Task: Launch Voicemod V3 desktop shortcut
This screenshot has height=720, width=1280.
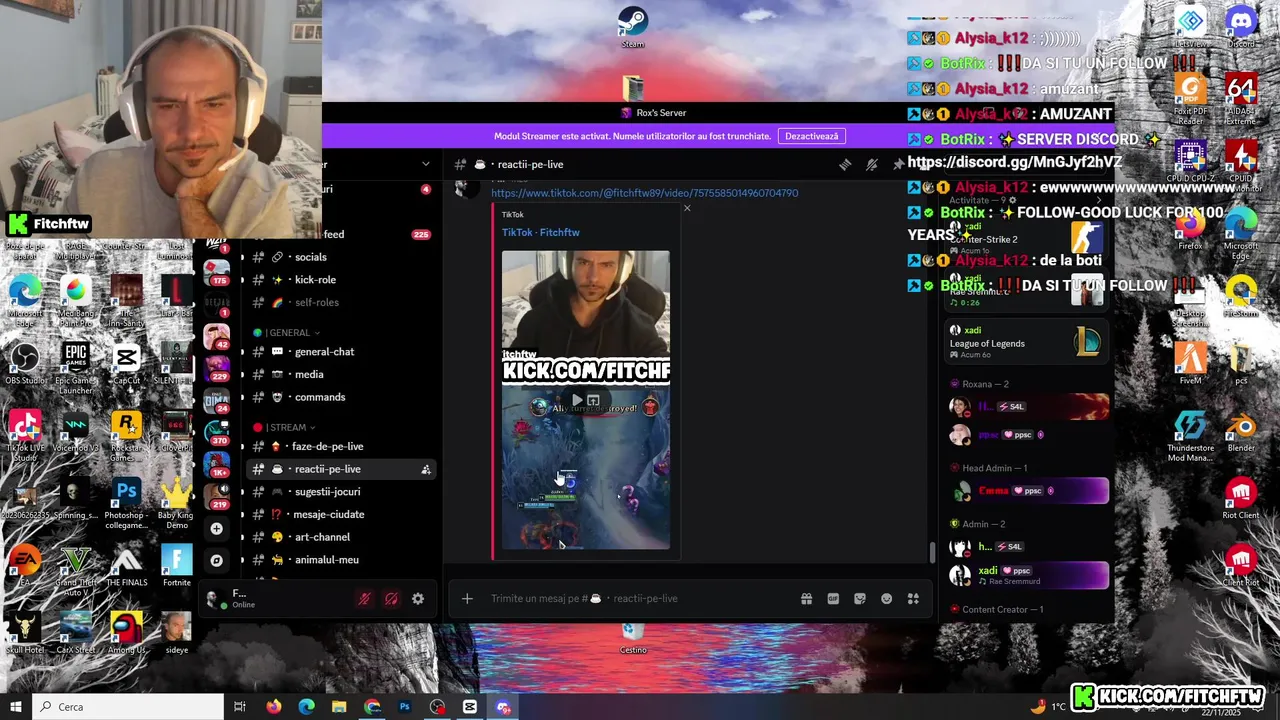Action: pos(76,431)
